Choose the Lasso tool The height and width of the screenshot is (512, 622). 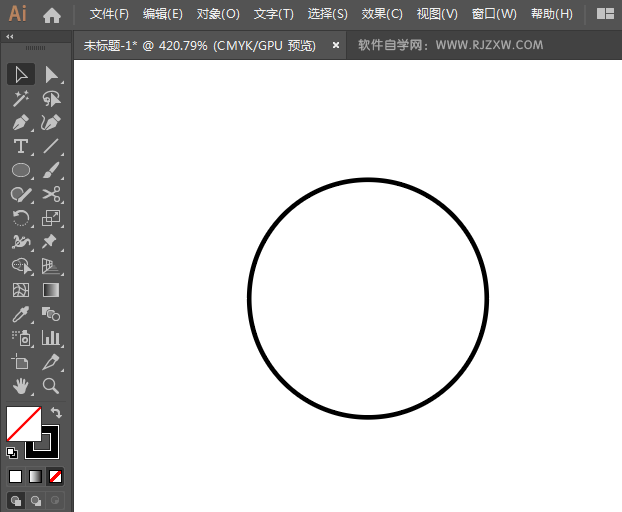(52, 98)
